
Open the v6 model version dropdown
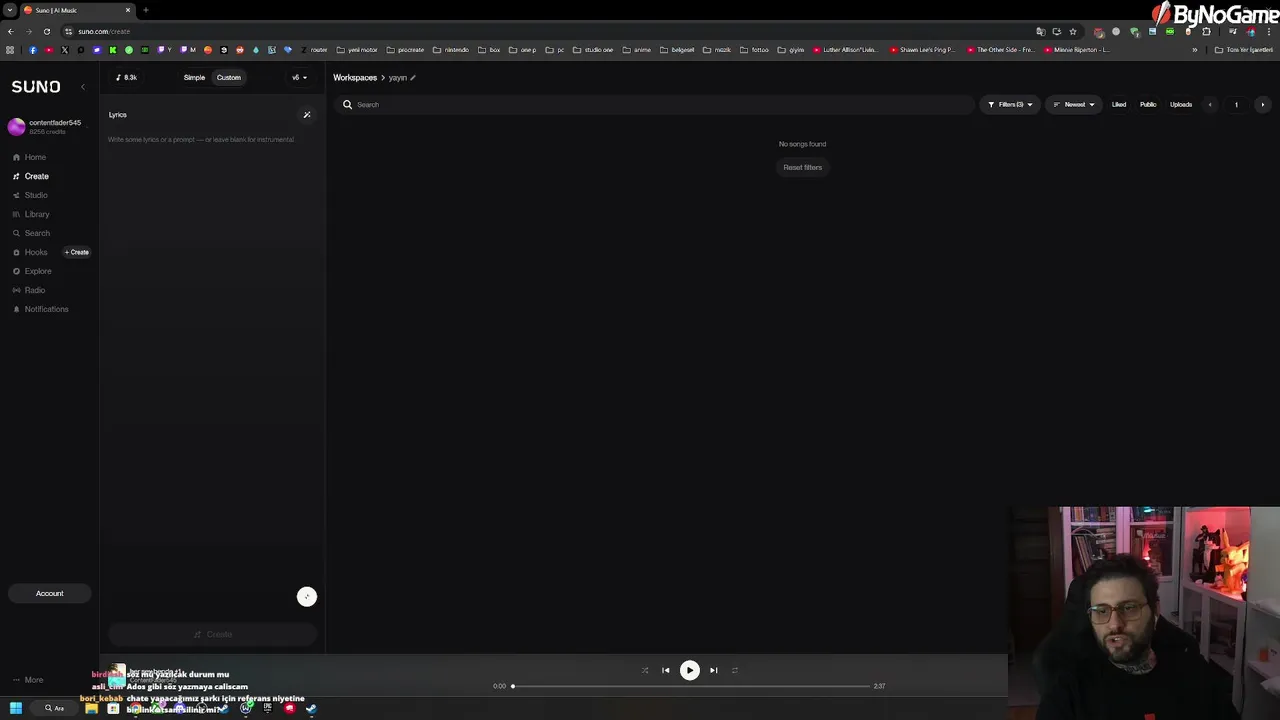tap(299, 77)
